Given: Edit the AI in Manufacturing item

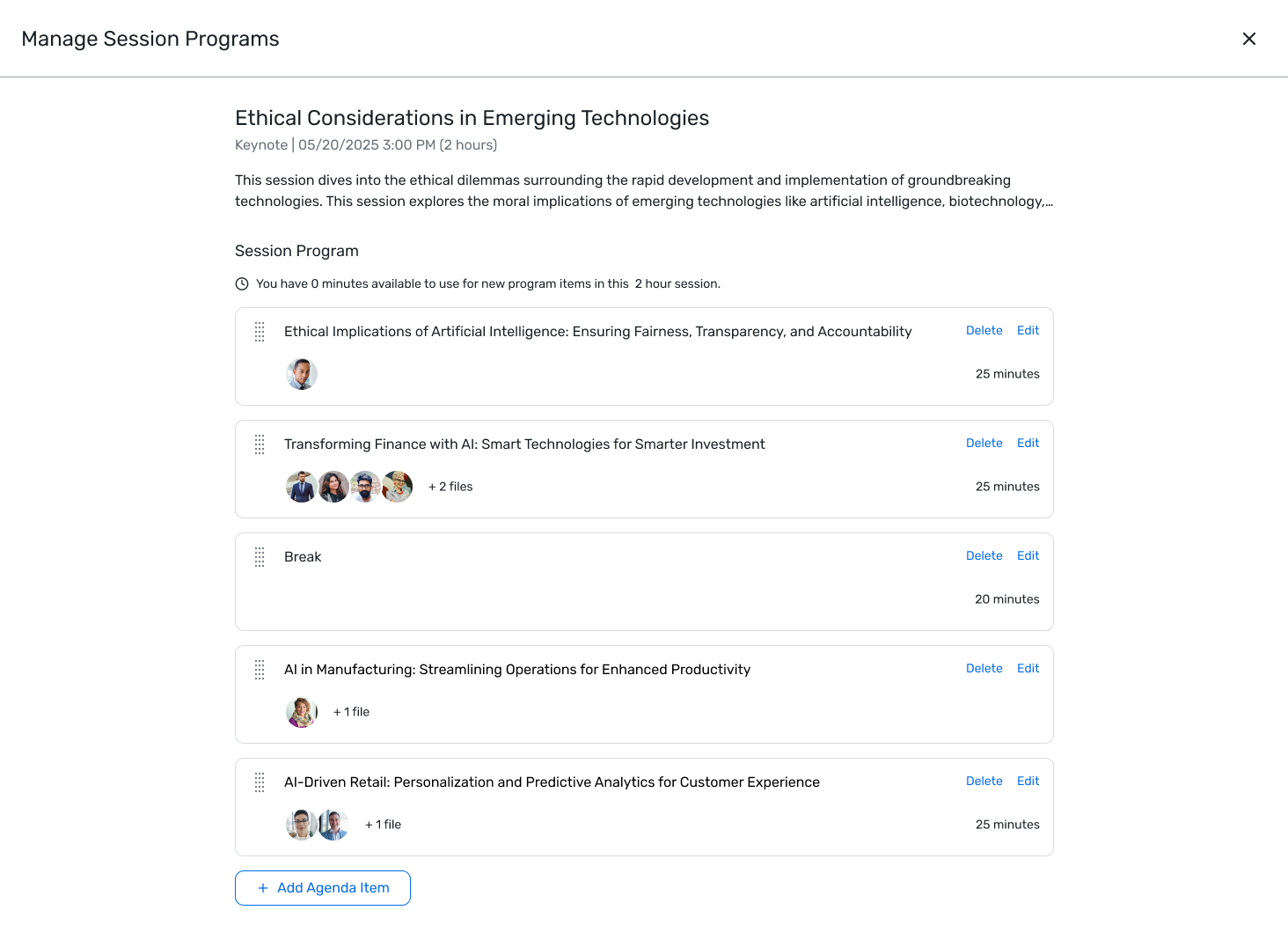Looking at the screenshot, I should 1028,669.
